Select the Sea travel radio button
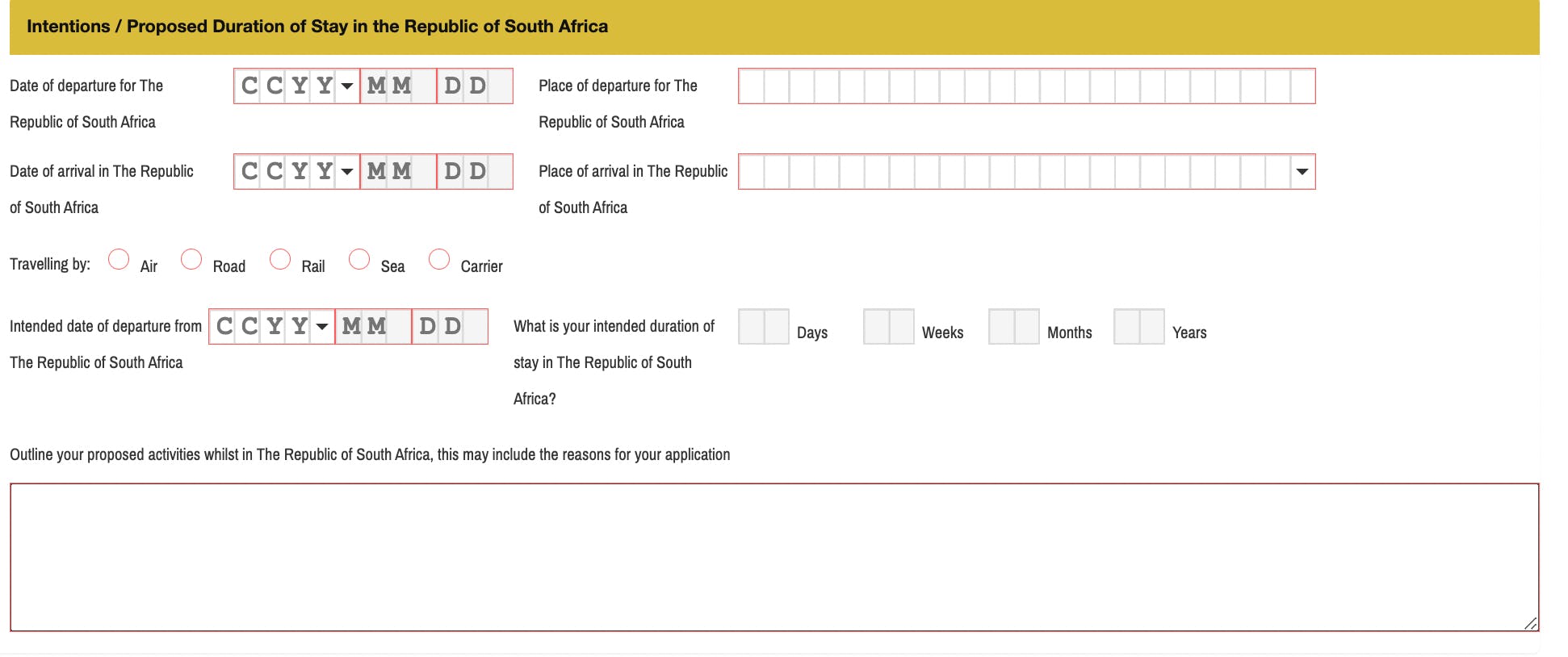 (359, 259)
